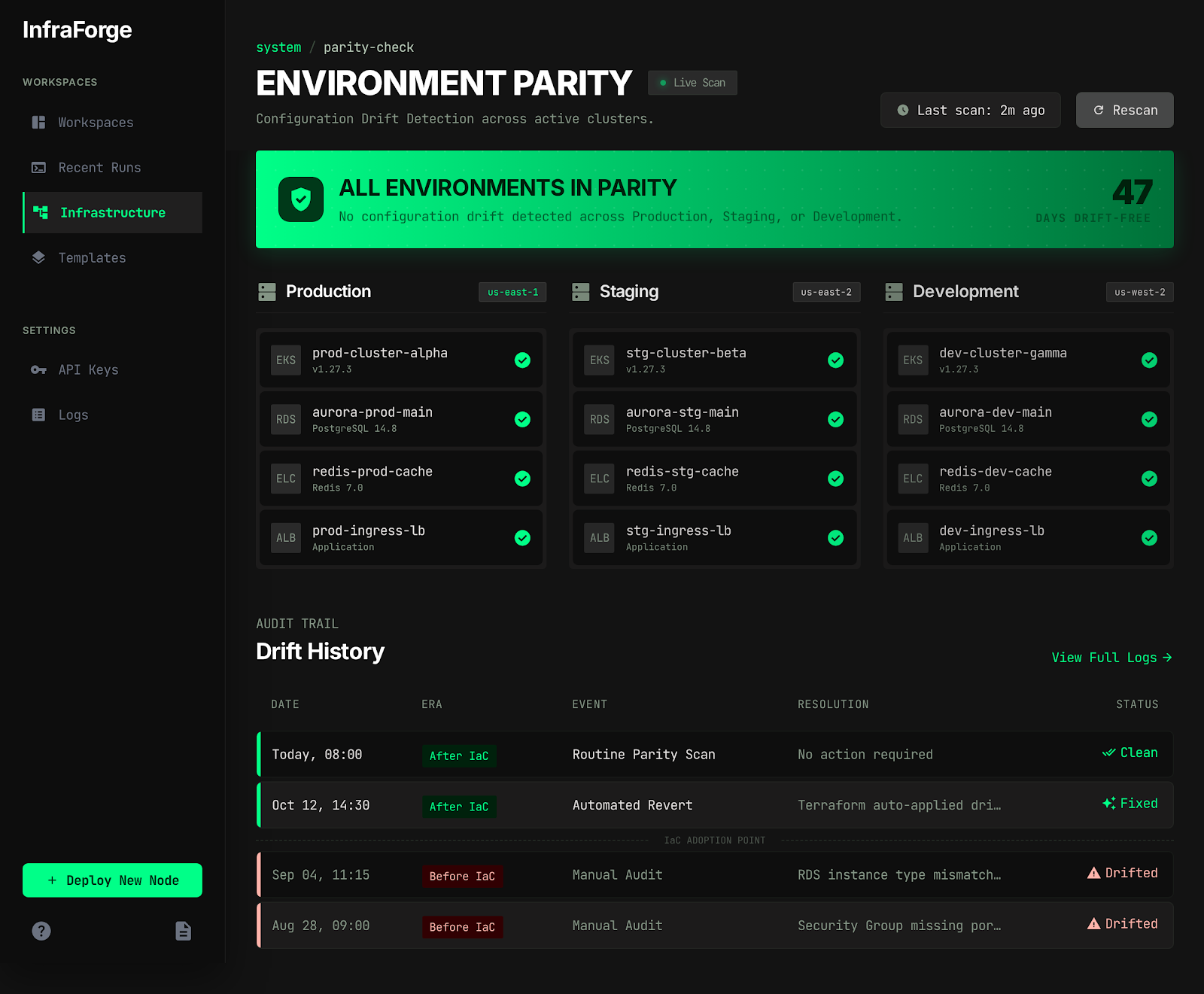Click the Sep 04, 11:15 date cell
Image resolution: width=1204 pixels, height=994 pixels.
click(321, 875)
